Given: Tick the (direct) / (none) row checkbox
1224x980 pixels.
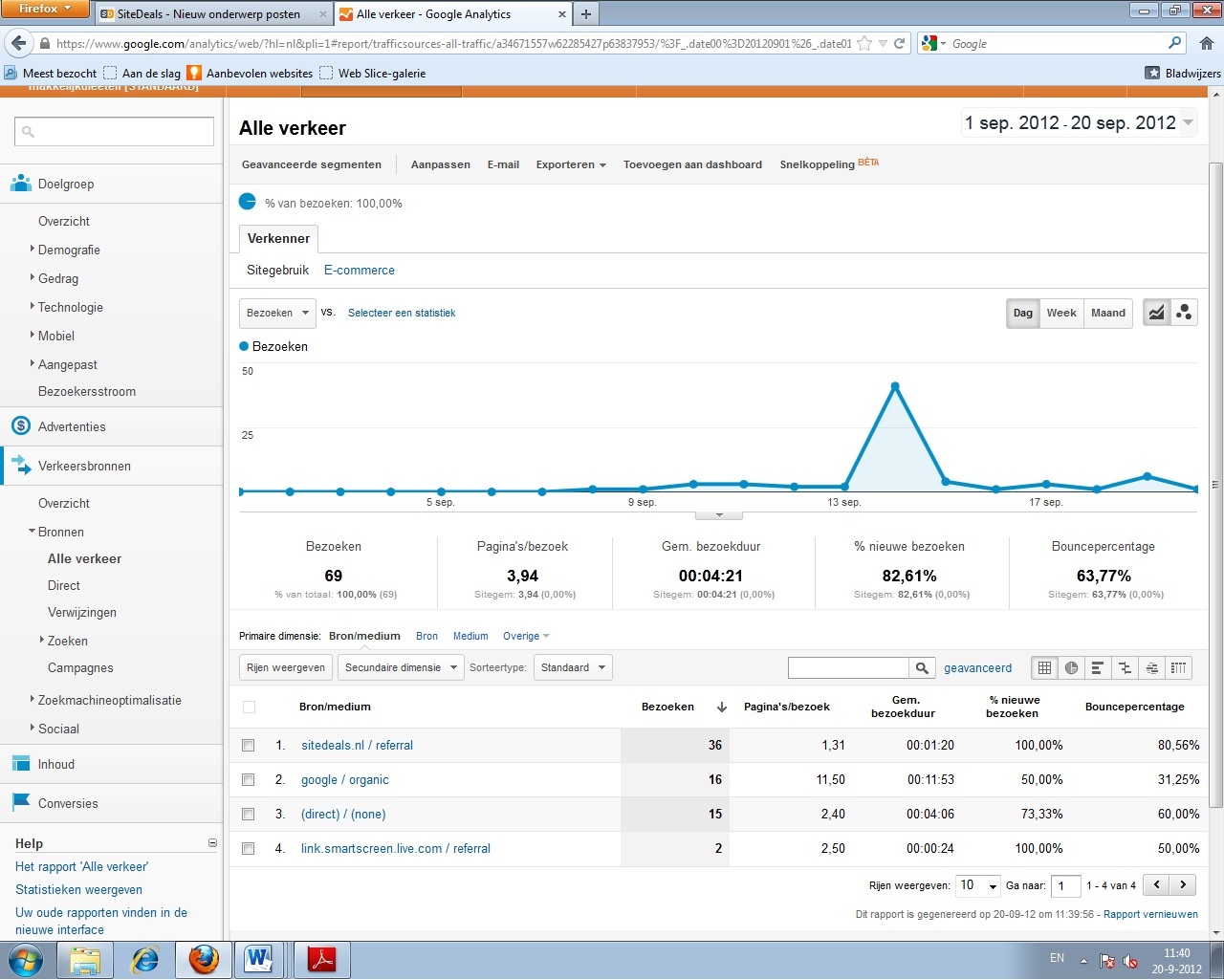Looking at the screenshot, I should pyautogui.click(x=249, y=814).
